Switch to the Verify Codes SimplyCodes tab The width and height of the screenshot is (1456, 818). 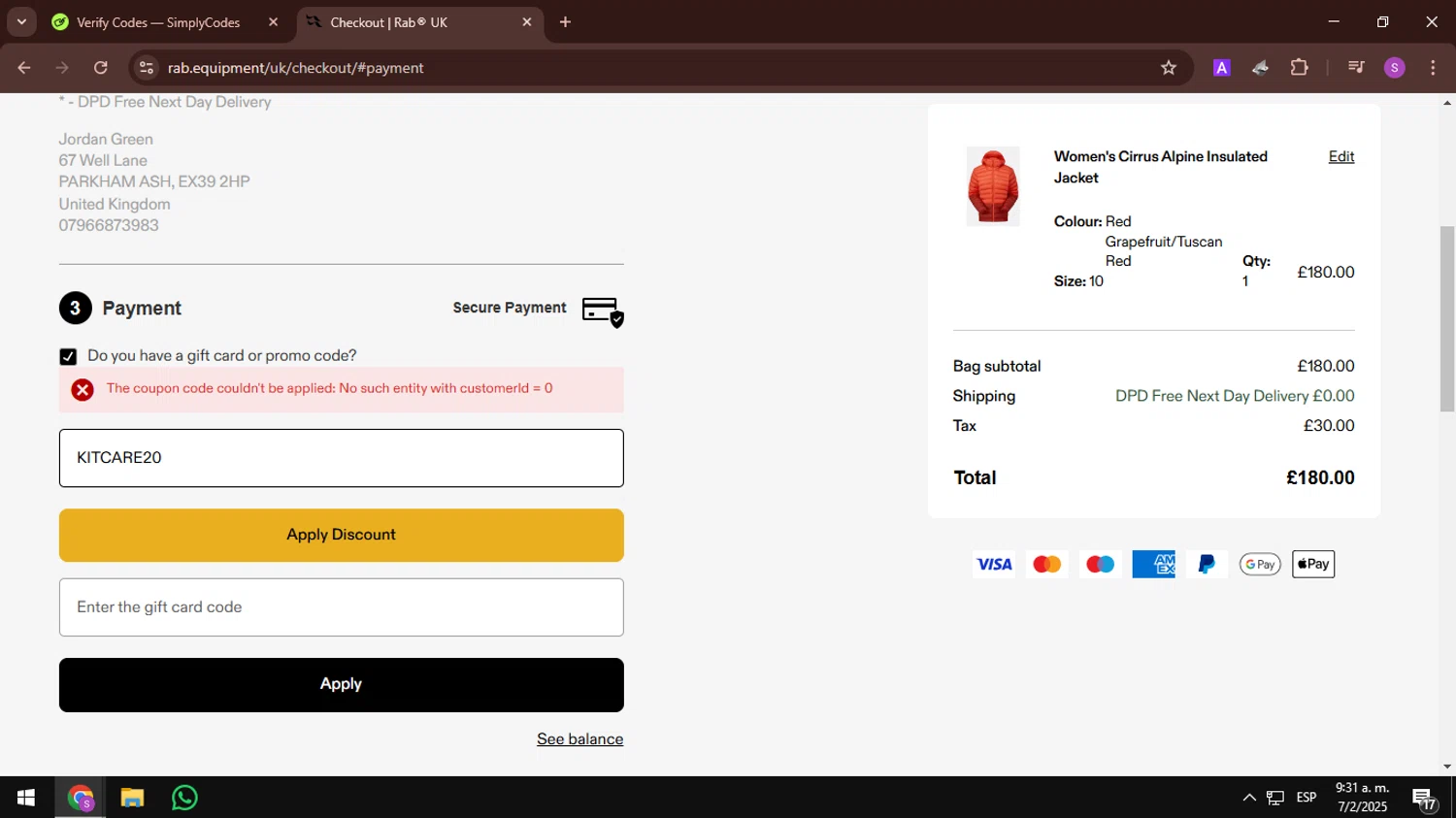[157, 22]
